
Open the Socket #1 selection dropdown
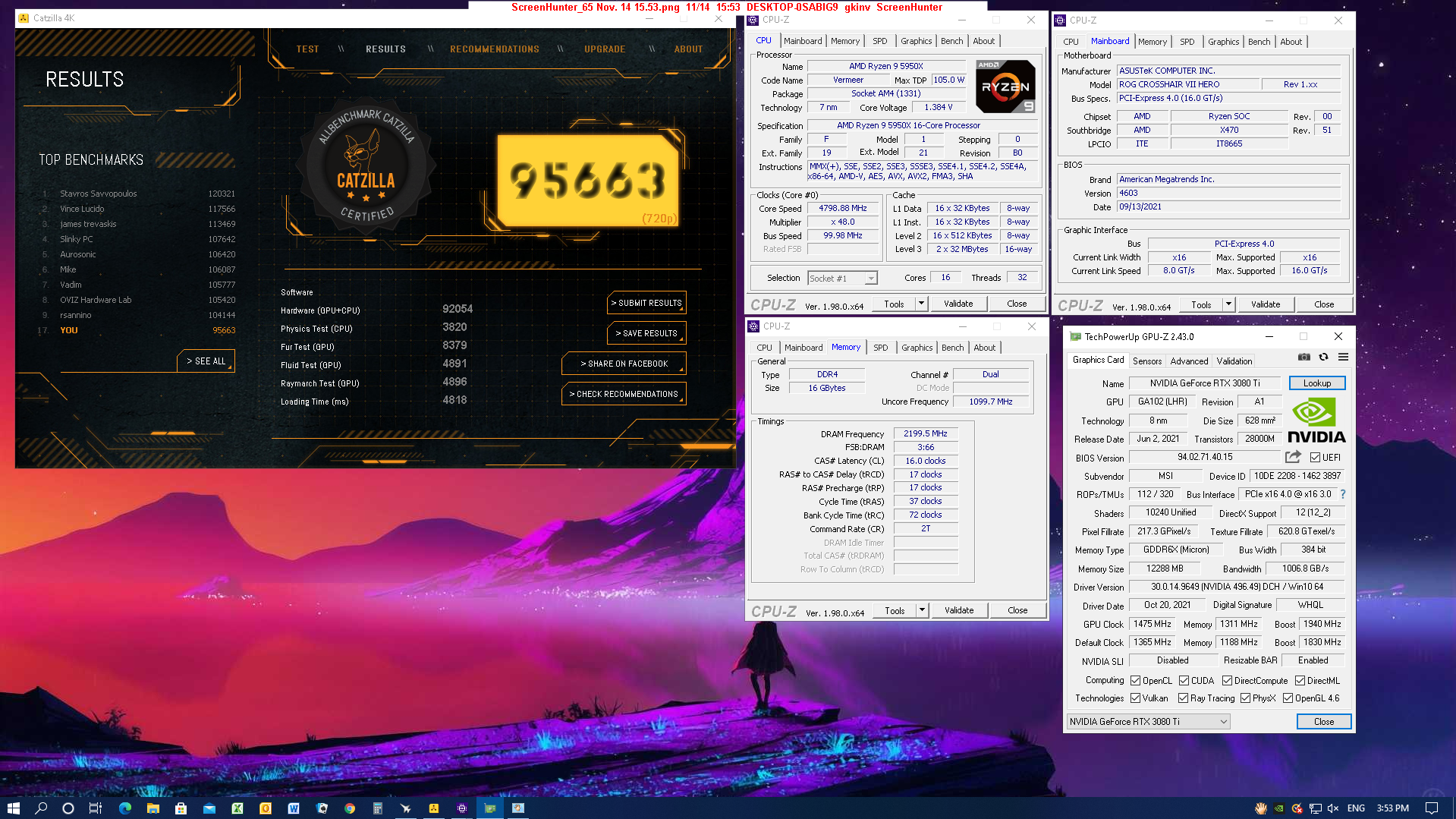(x=842, y=279)
